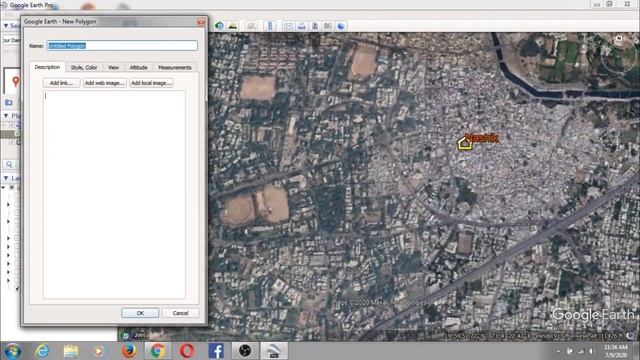Click the polygon Name input field
Viewport: 640px width, 360px height.
pyautogui.click(x=122, y=45)
